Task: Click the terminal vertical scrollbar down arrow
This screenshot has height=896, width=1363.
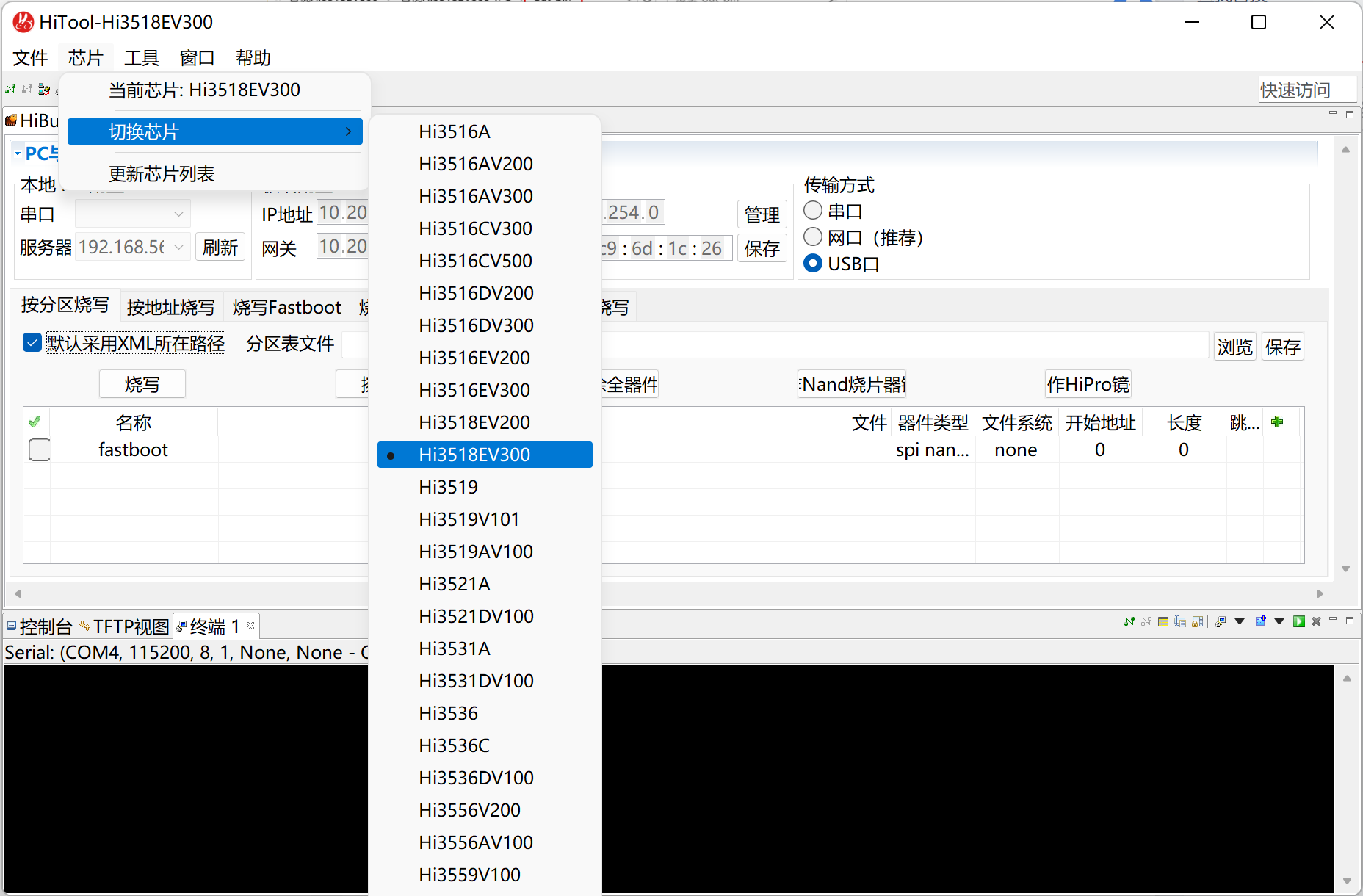Action: 1347,880
